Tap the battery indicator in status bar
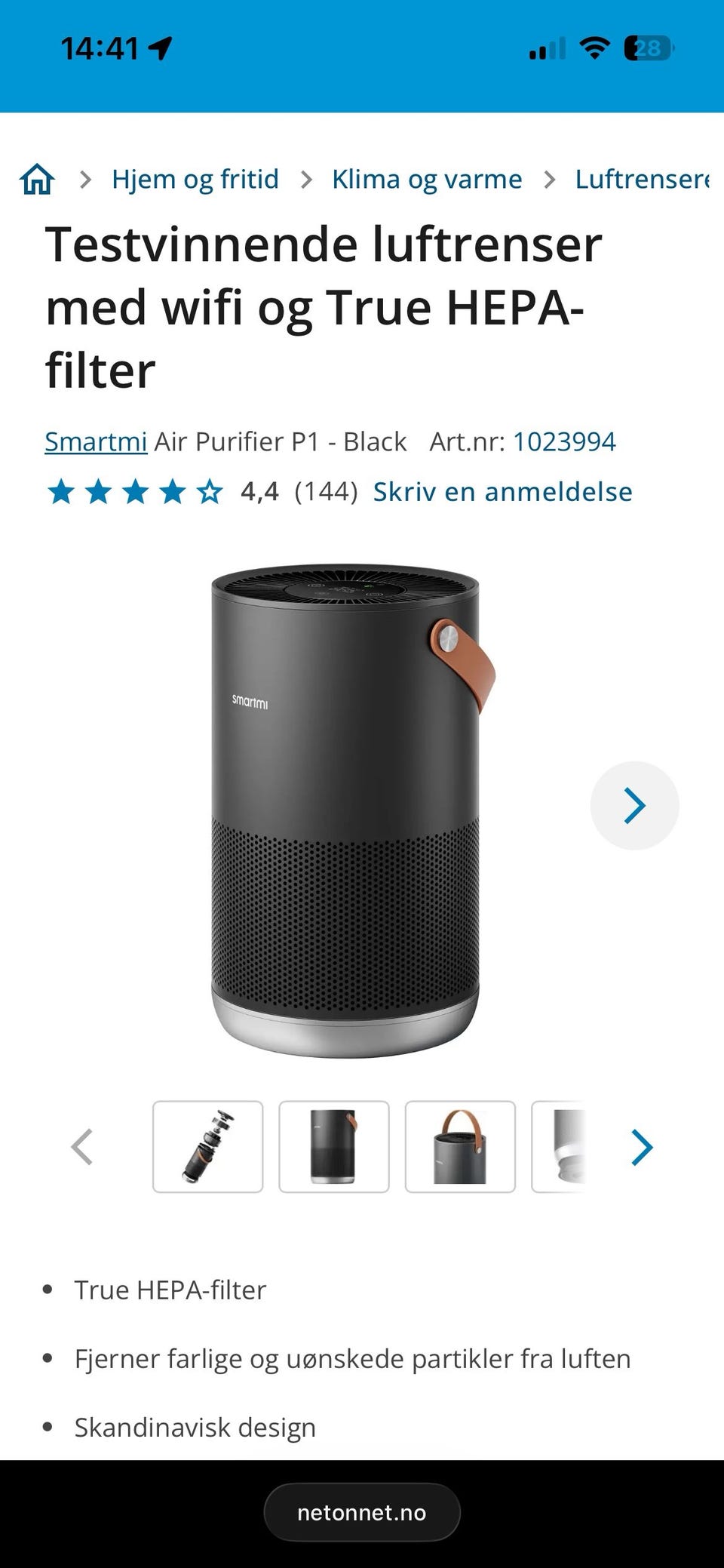724x1568 pixels. (649, 48)
